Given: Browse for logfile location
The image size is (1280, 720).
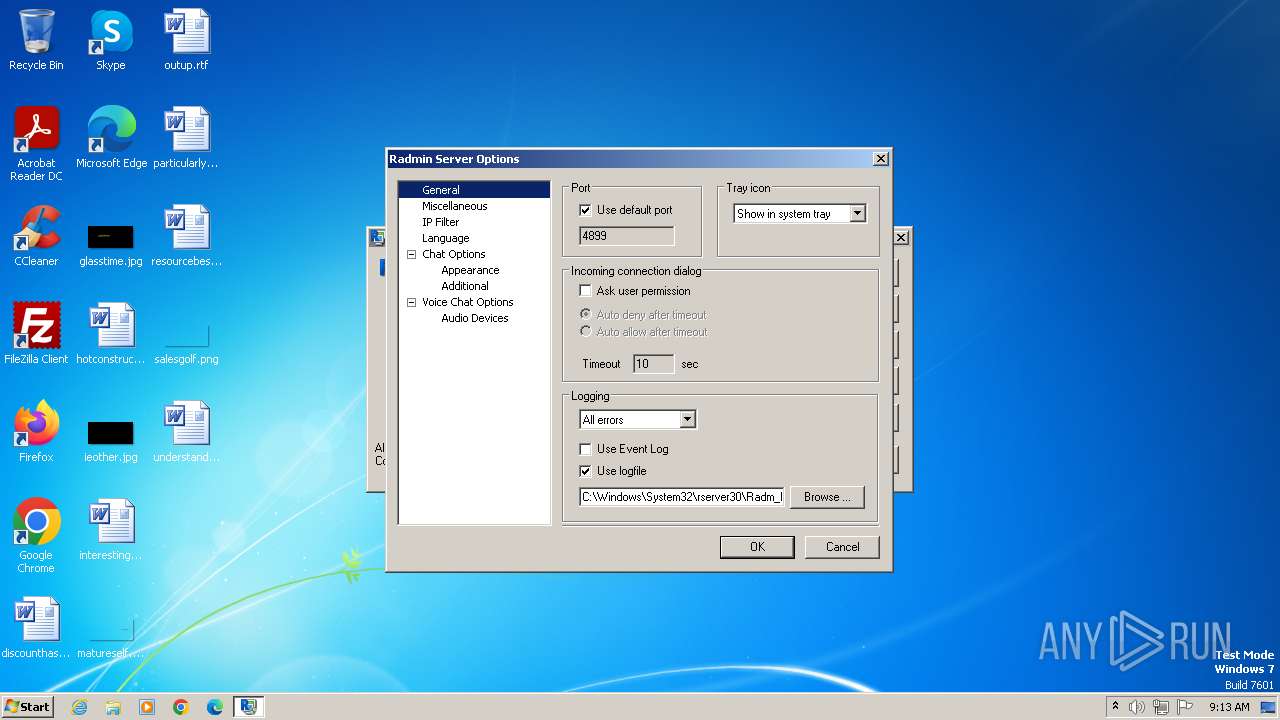Looking at the screenshot, I should pyautogui.click(x=827, y=497).
